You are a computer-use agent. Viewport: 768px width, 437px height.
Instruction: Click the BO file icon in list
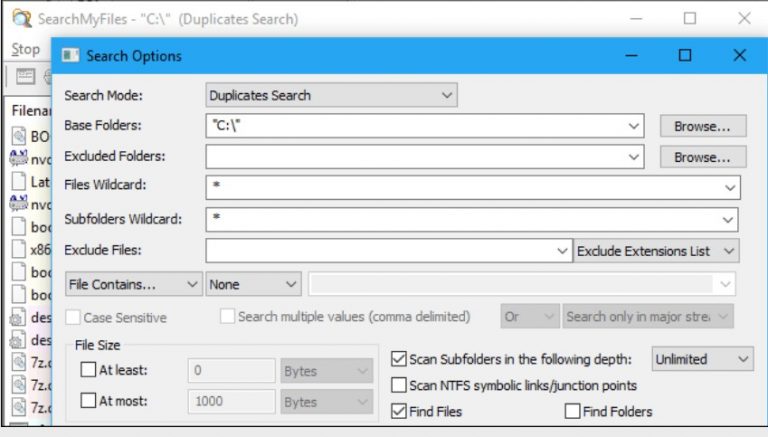pyautogui.click(x=19, y=136)
